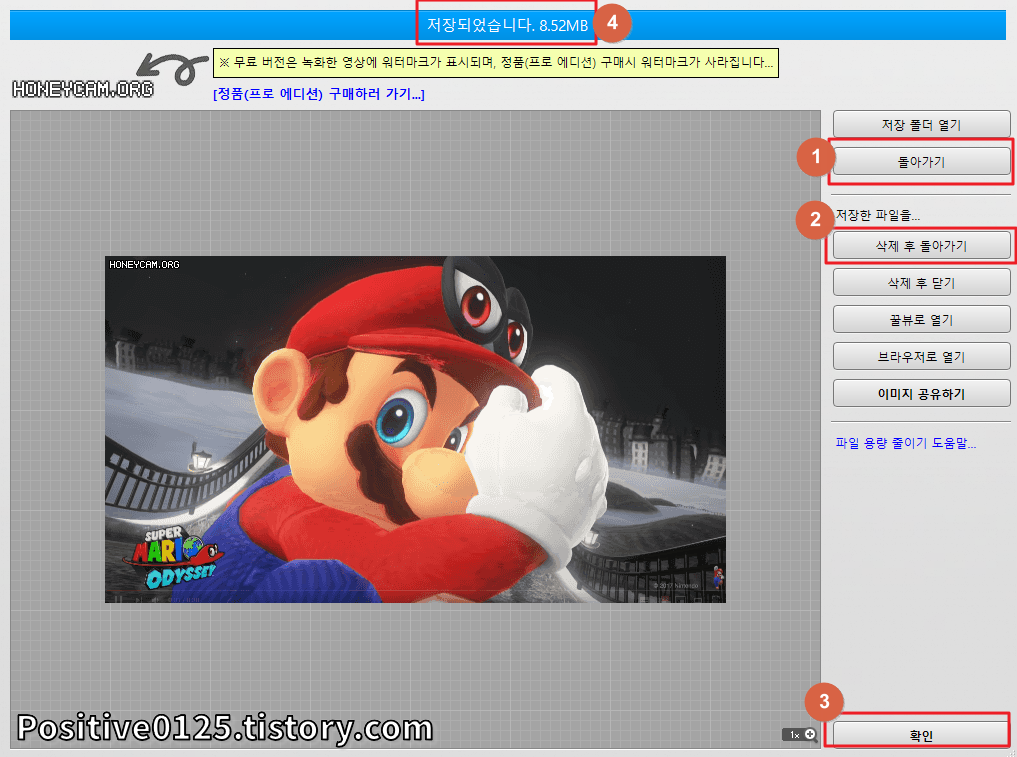Click 이미지 공유하기 button
Screen dimensions: 1017x757
point(921,393)
